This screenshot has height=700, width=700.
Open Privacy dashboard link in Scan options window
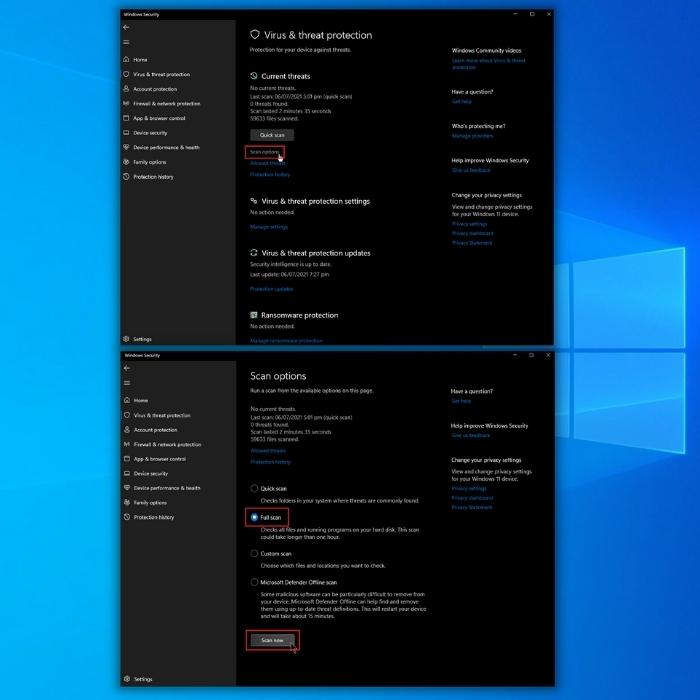click(x=472, y=498)
